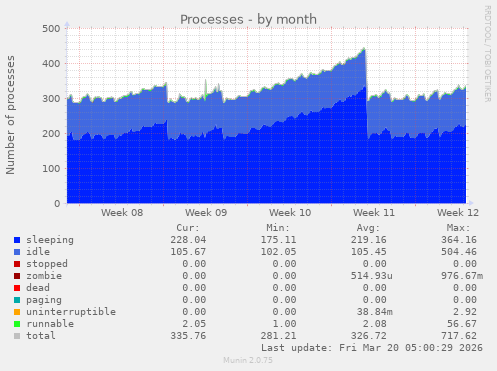Click idle current value 105.67
The width and height of the screenshot is (497, 371).
[x=188, y=252]
